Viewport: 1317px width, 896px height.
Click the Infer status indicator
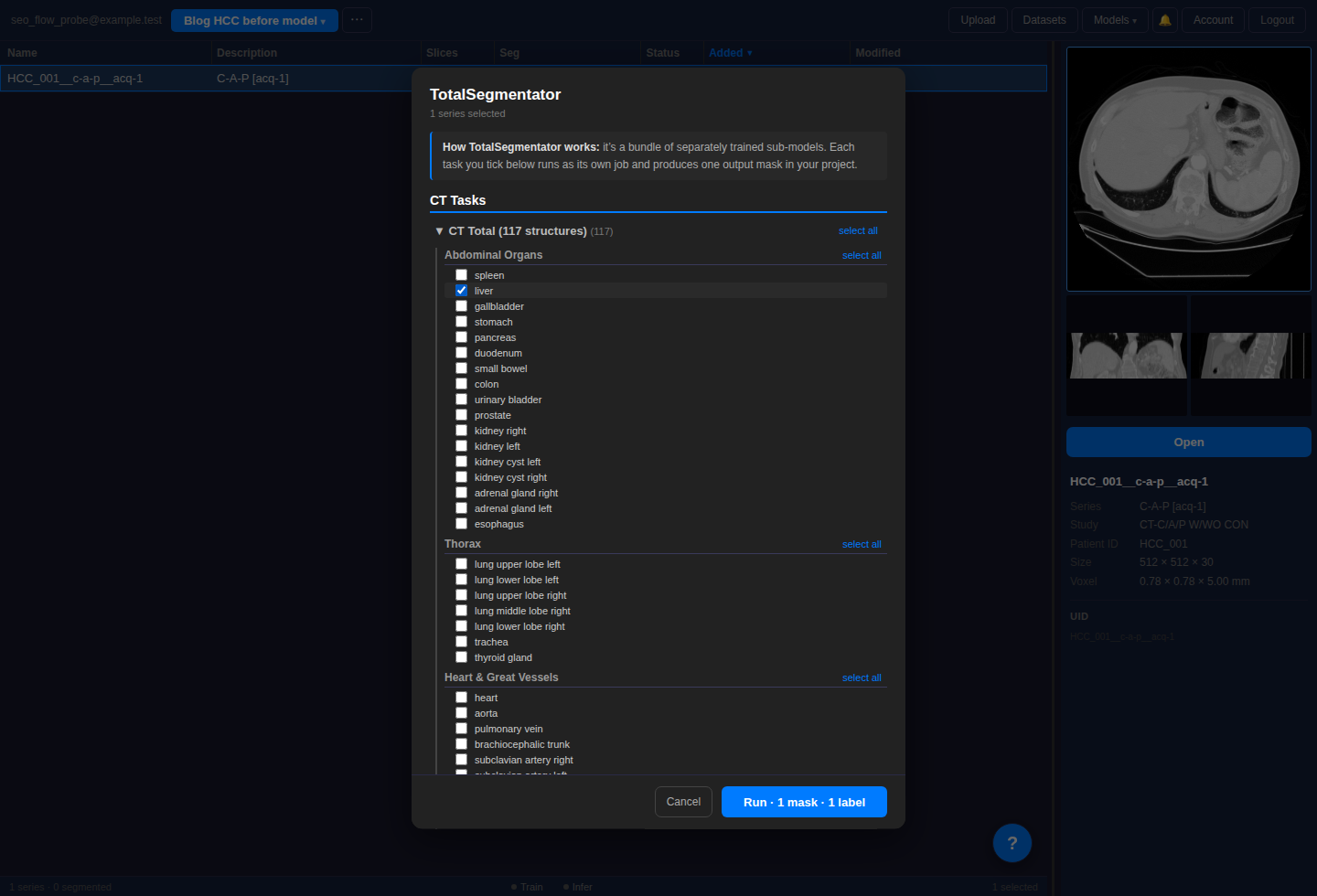(x=578, y=887)
